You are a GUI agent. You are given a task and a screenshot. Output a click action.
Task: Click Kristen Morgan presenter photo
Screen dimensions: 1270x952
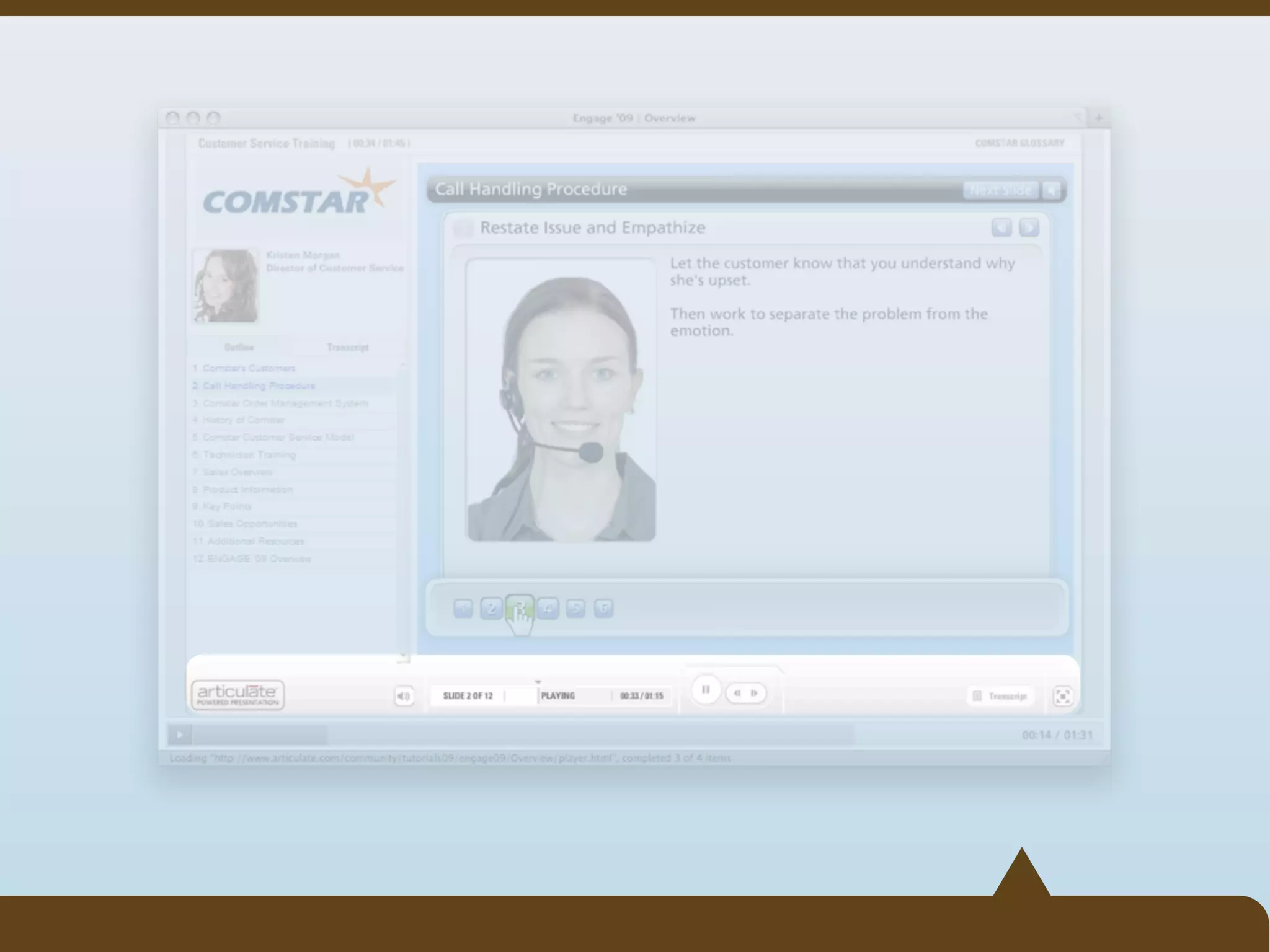(226, 286)
